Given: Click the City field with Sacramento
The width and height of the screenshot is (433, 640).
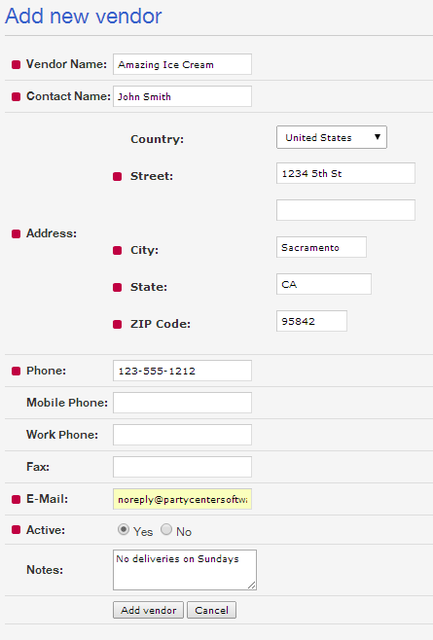Looking at the screenshot, I should coord(321,247).
